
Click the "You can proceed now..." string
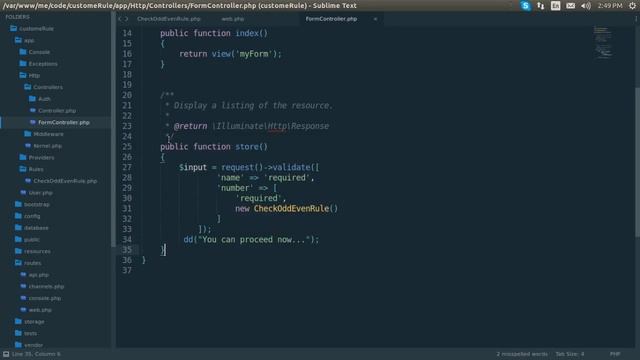(254, 240)
